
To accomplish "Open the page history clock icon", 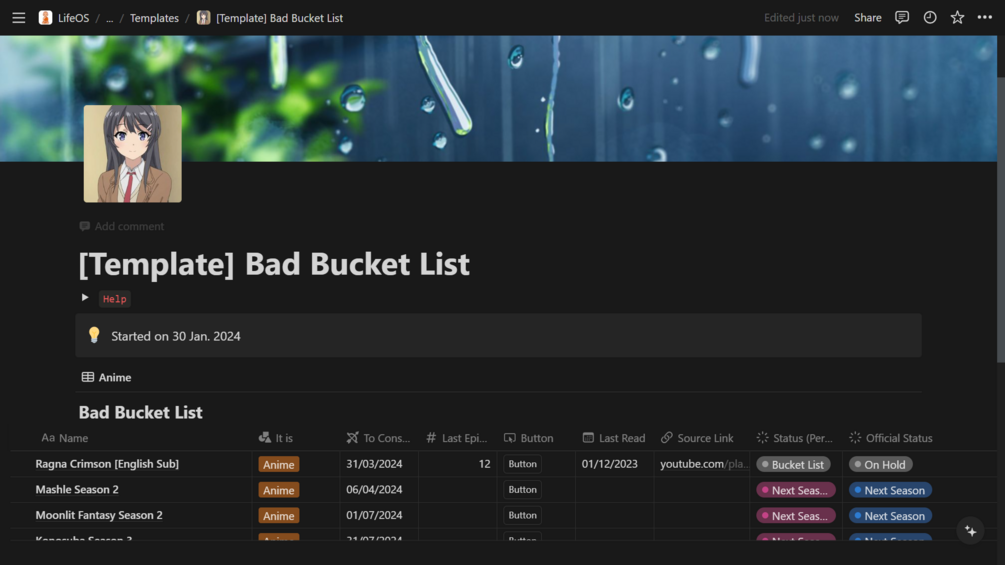I will pyautogui.click(x=929, y=17).
